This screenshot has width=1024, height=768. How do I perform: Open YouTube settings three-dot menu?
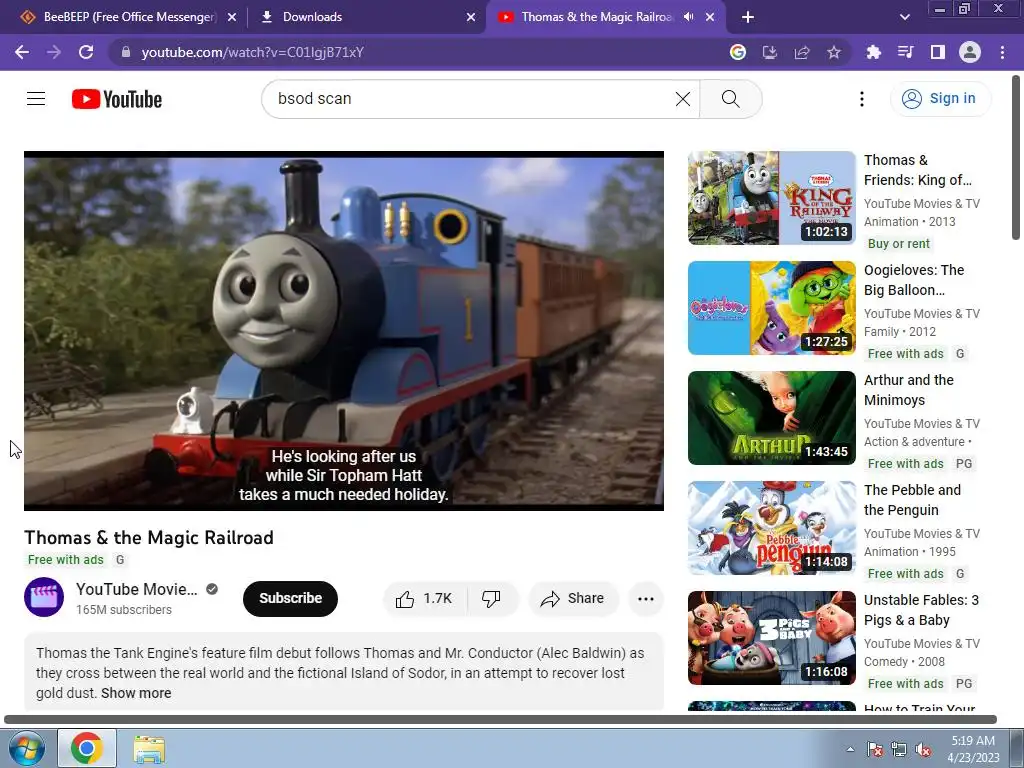point(861,99)
